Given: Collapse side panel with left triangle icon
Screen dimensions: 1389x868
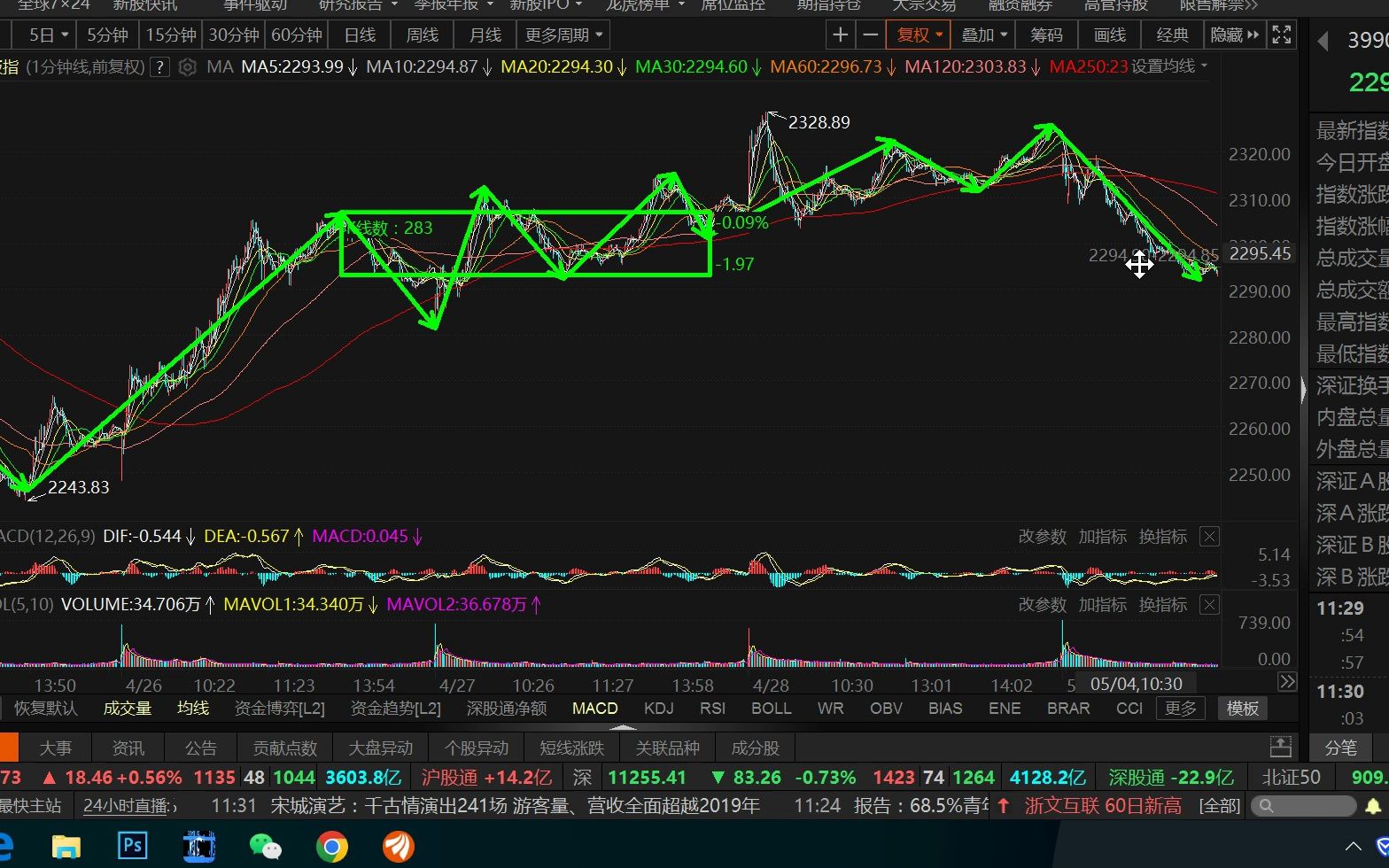Looking at the screenshot, I should (1323, 42).
